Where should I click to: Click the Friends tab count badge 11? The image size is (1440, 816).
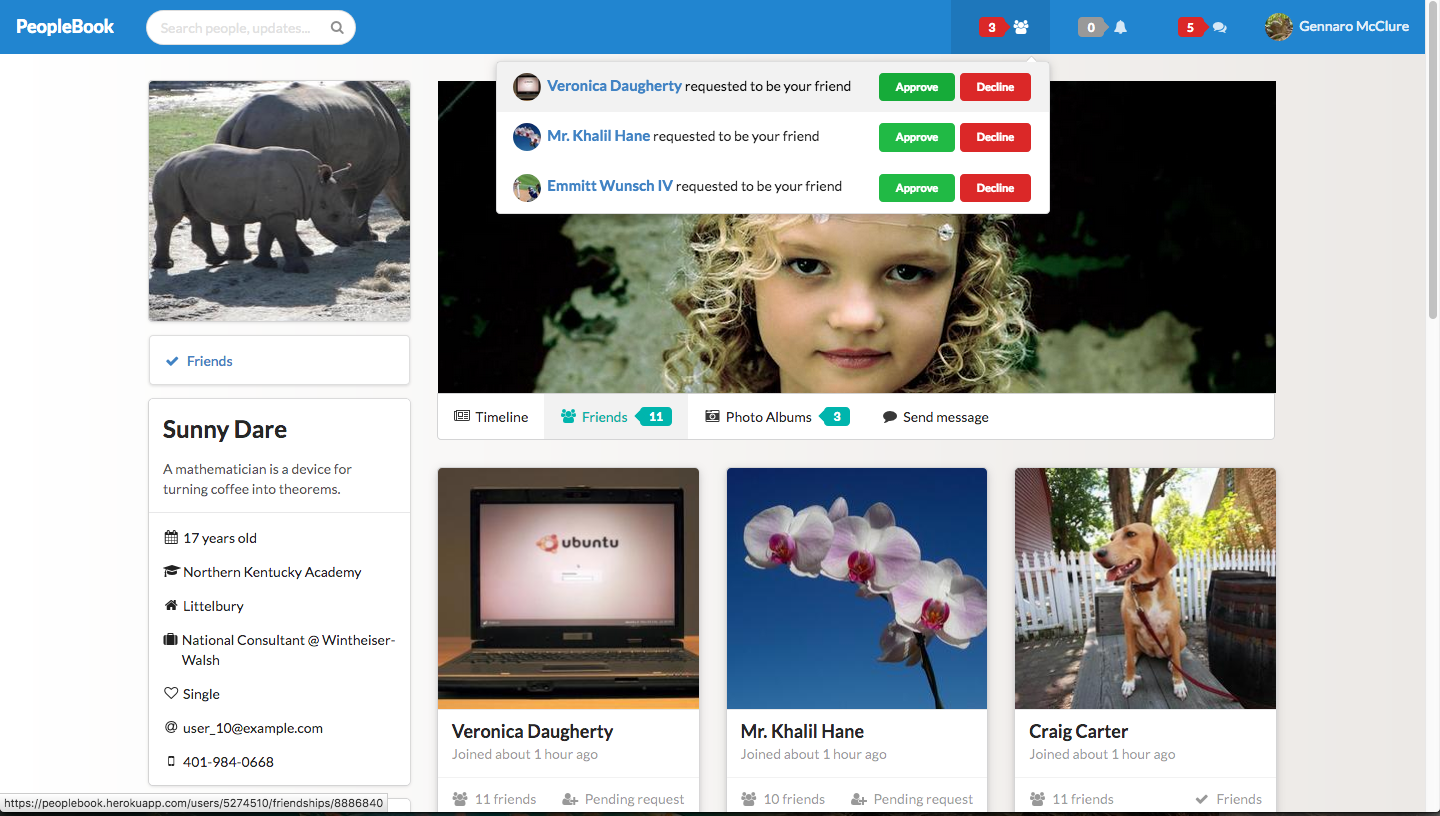(653, 417)
